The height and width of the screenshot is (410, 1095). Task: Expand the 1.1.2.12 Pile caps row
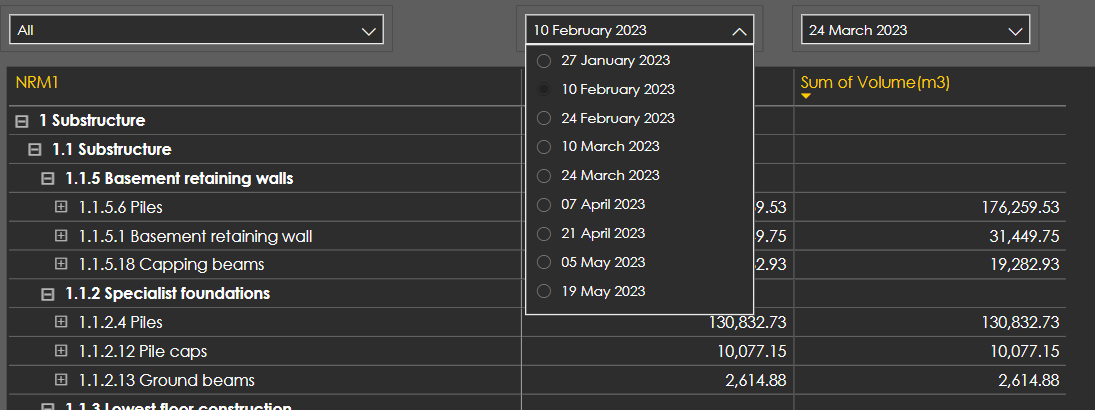pyautogui.click(x=61, y=351)
